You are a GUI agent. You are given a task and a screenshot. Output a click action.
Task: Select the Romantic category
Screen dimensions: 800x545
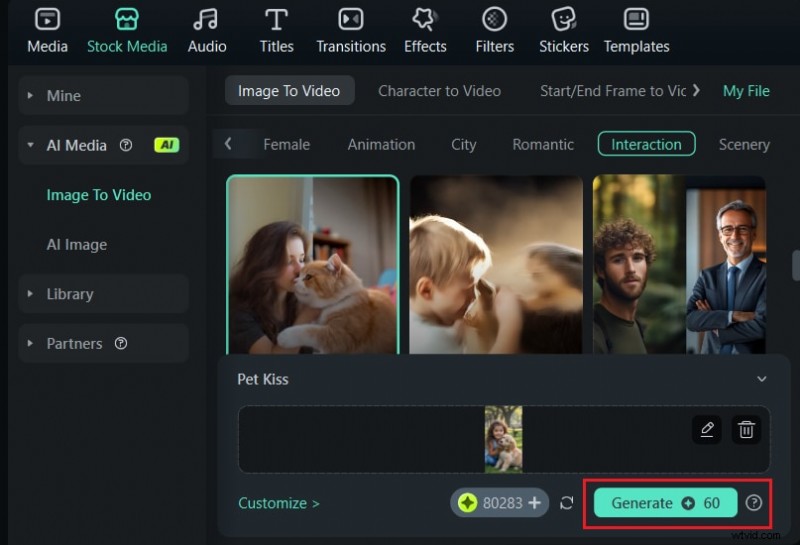(x=543, y=144)
